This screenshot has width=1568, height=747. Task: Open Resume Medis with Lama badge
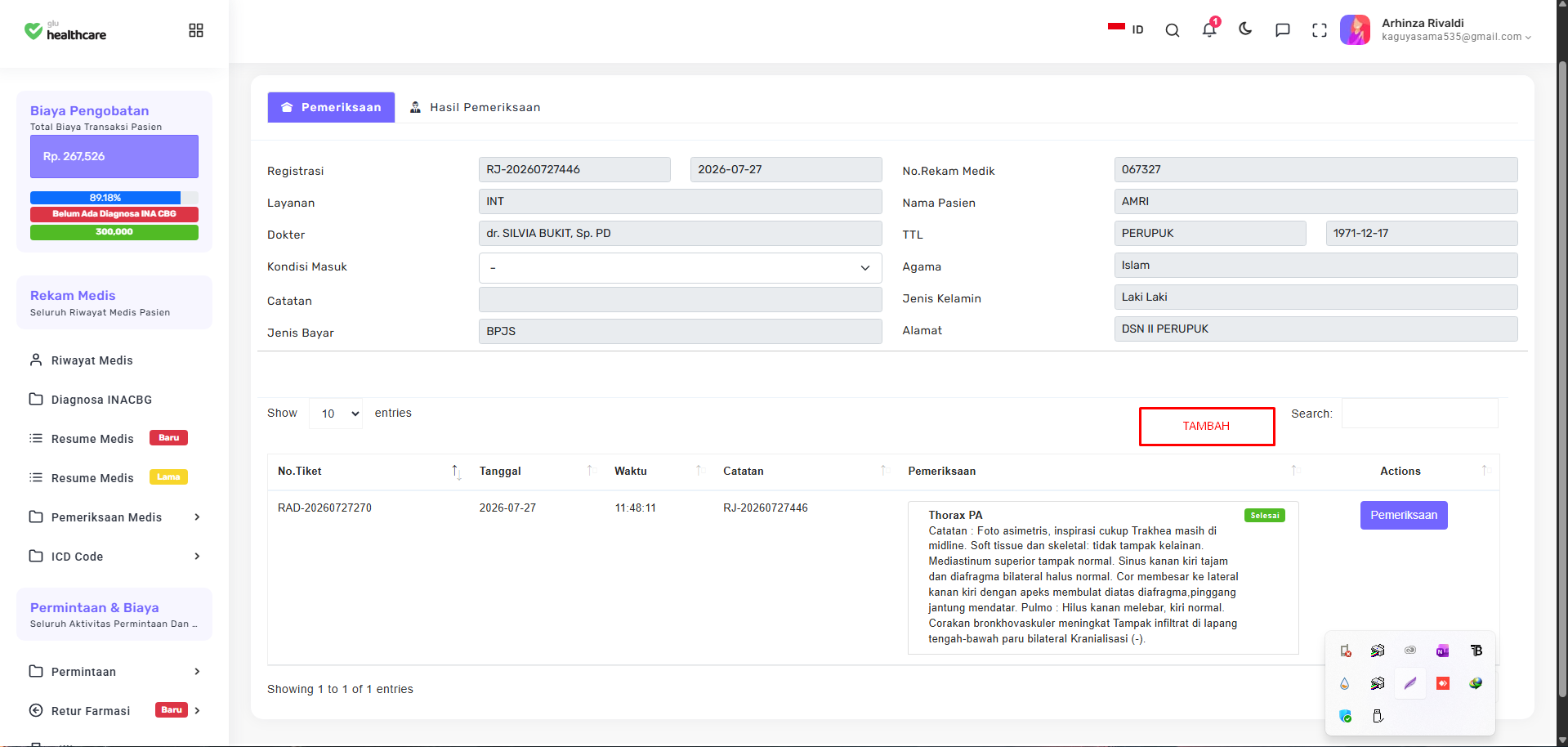pyautogui.click(x=108, y=478)
